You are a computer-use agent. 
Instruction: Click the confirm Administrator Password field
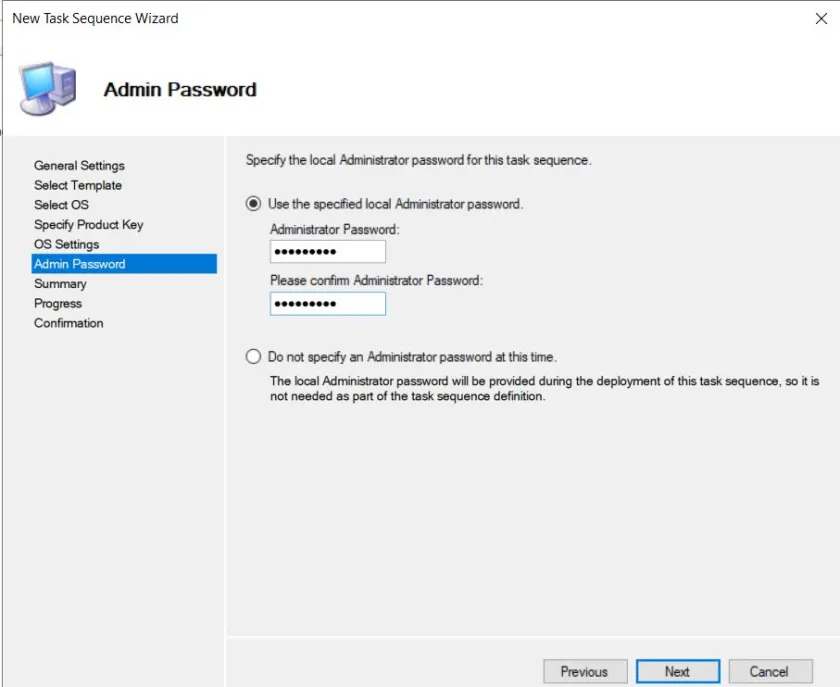tap(327, 304)
